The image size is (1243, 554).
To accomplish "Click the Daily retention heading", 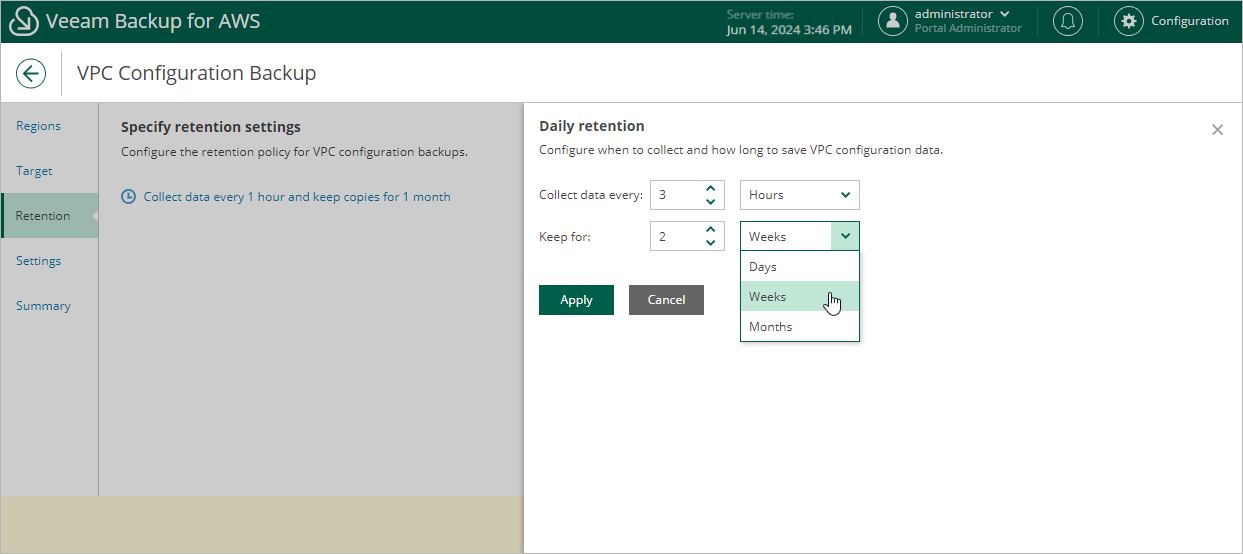I will click(x=592, y=126).
